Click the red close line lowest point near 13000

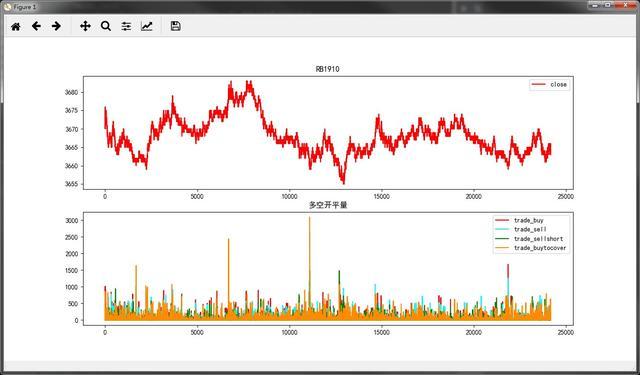tap(343, 183)
